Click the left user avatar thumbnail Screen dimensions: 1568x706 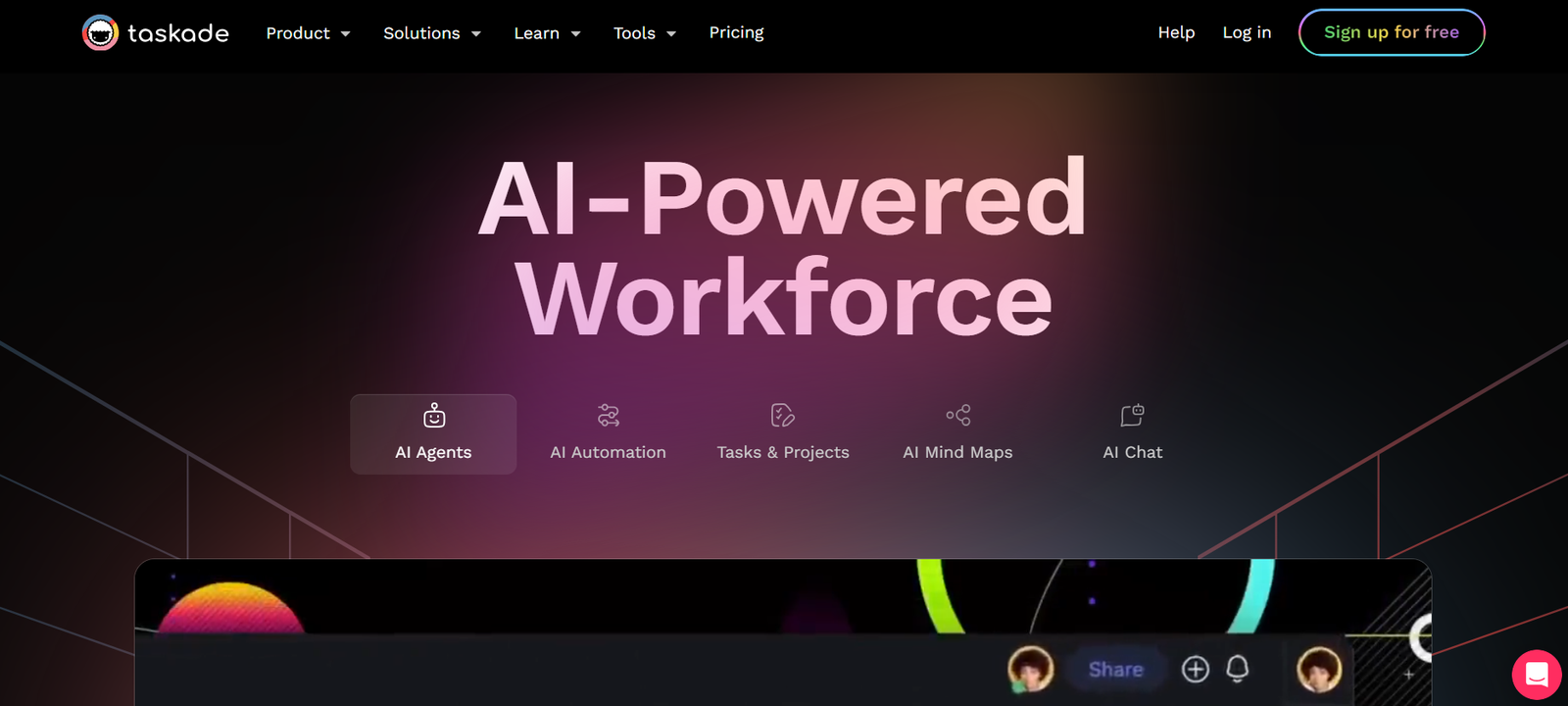(1030, 669)
